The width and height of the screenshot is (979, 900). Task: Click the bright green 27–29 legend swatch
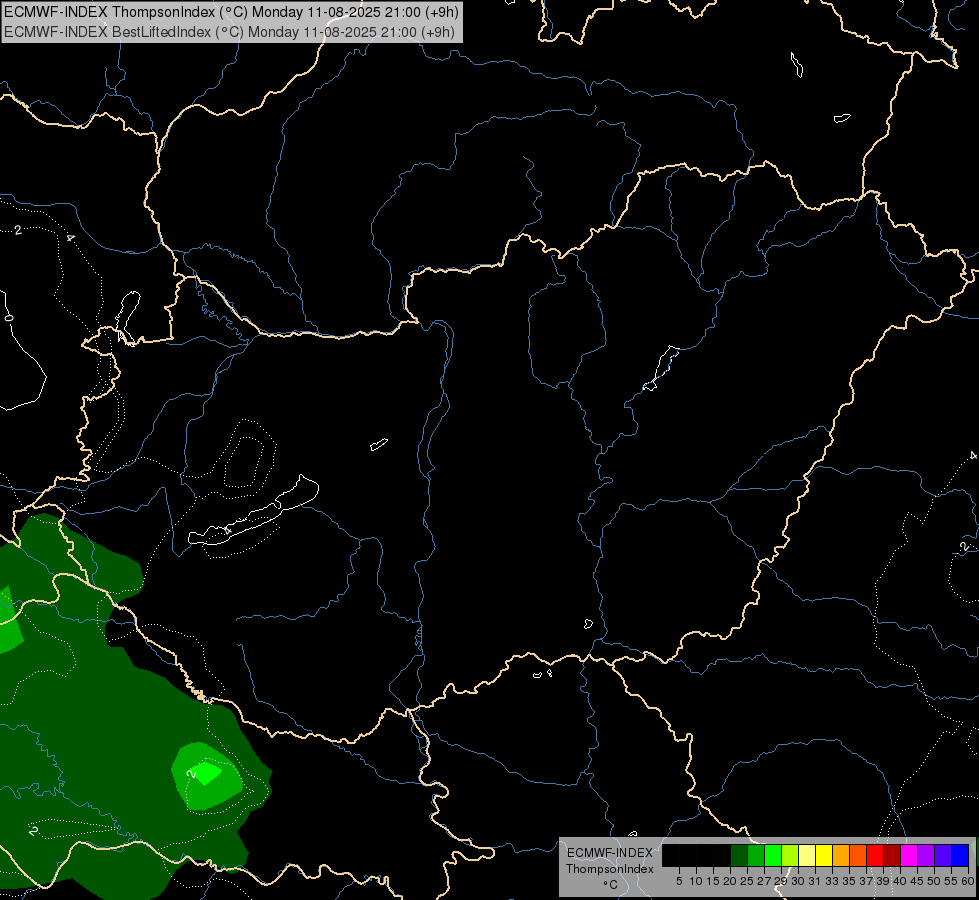773,855
